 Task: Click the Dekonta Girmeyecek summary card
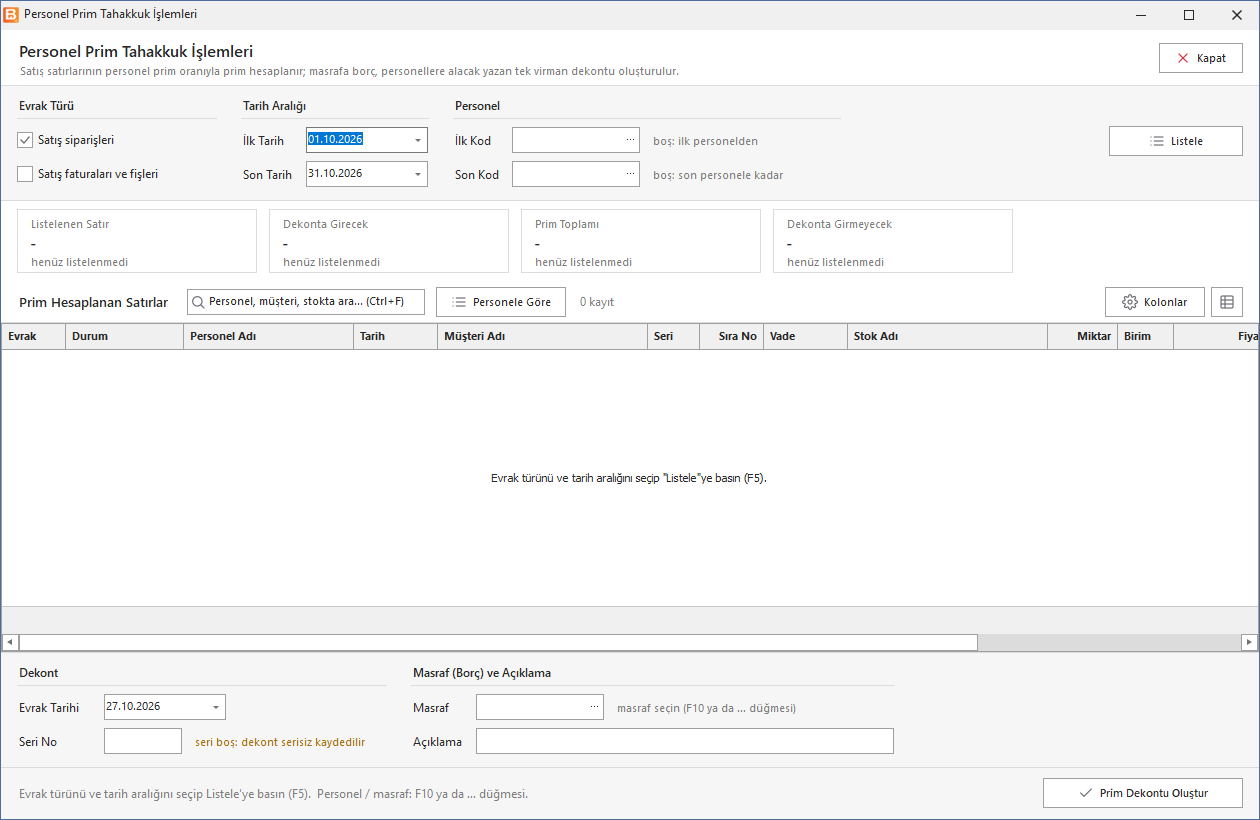[x=893, y=241]
